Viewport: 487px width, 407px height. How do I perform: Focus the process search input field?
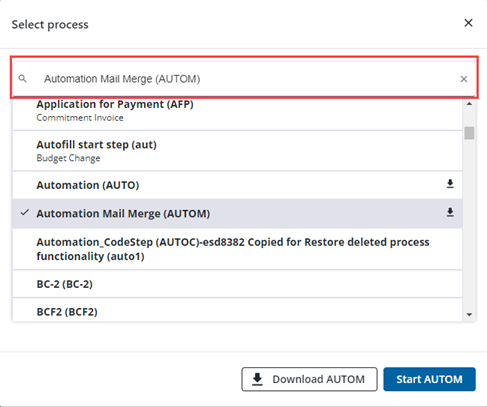point(244,79)
